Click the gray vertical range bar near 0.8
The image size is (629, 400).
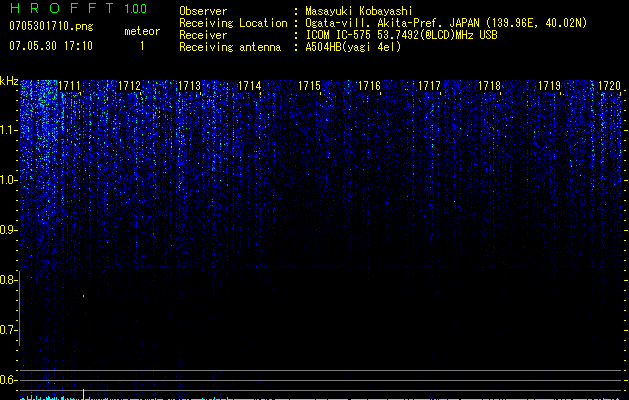[x=20, y=308]
